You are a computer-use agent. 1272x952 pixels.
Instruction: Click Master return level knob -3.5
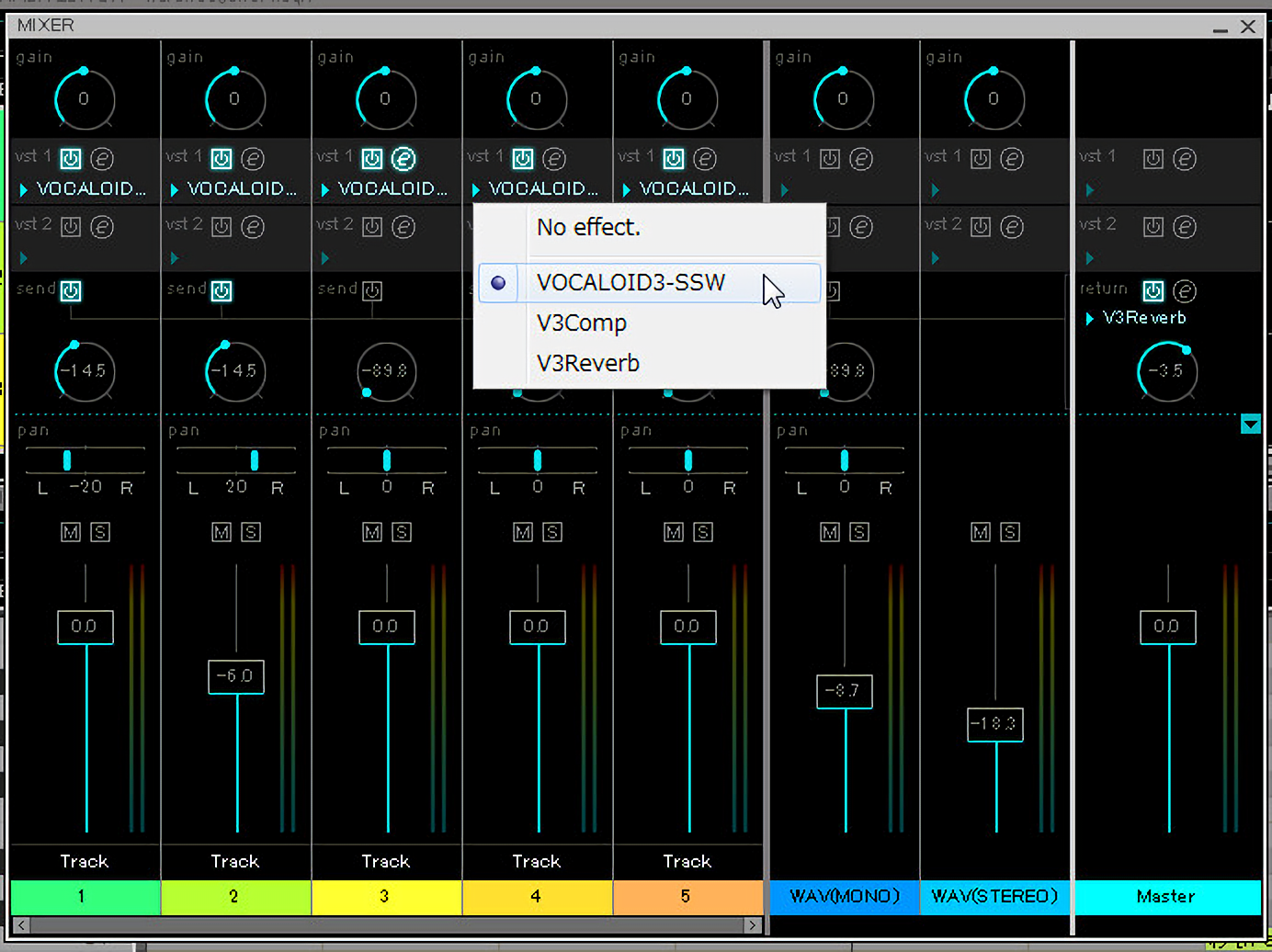[x=1167, y=371]
